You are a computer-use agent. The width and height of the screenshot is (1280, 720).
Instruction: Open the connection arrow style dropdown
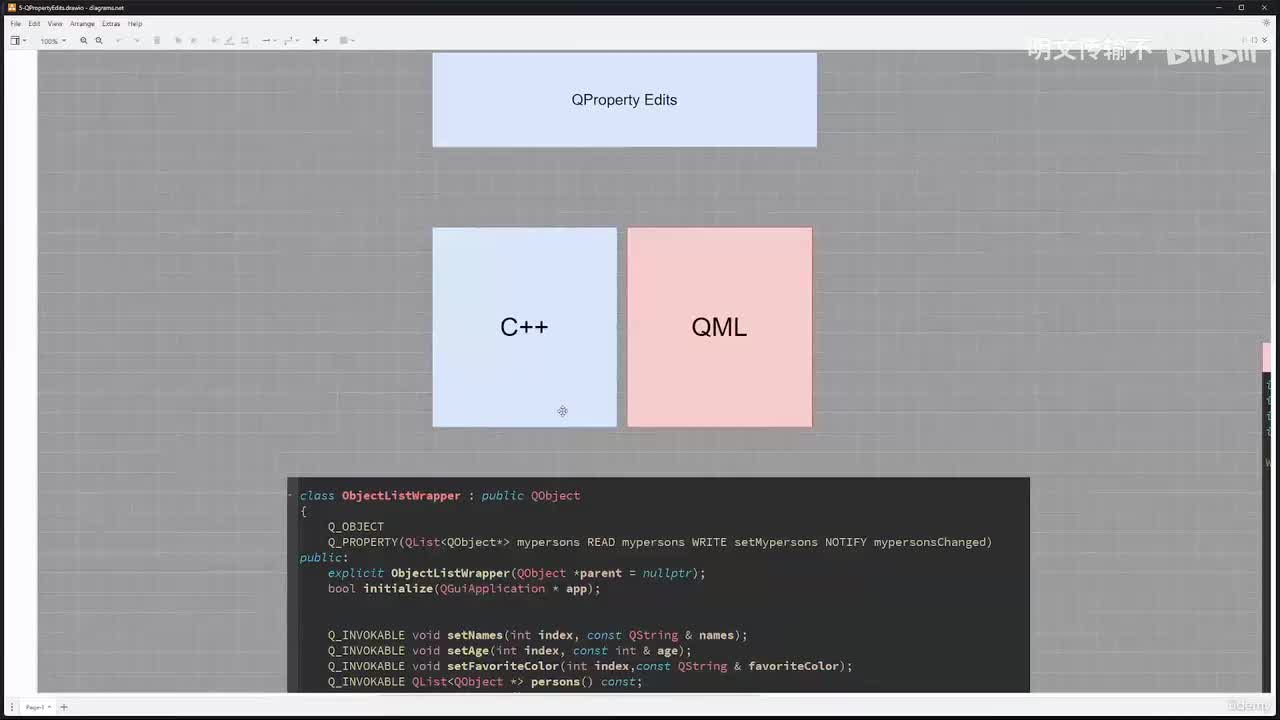[268, 41]
